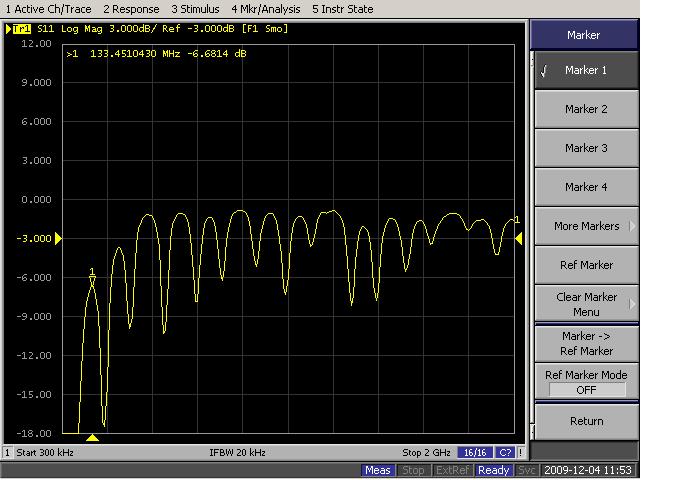Screen dimensions: 685x480
Task: Open the 3 Stimulus menu
Action: point(195,9)
